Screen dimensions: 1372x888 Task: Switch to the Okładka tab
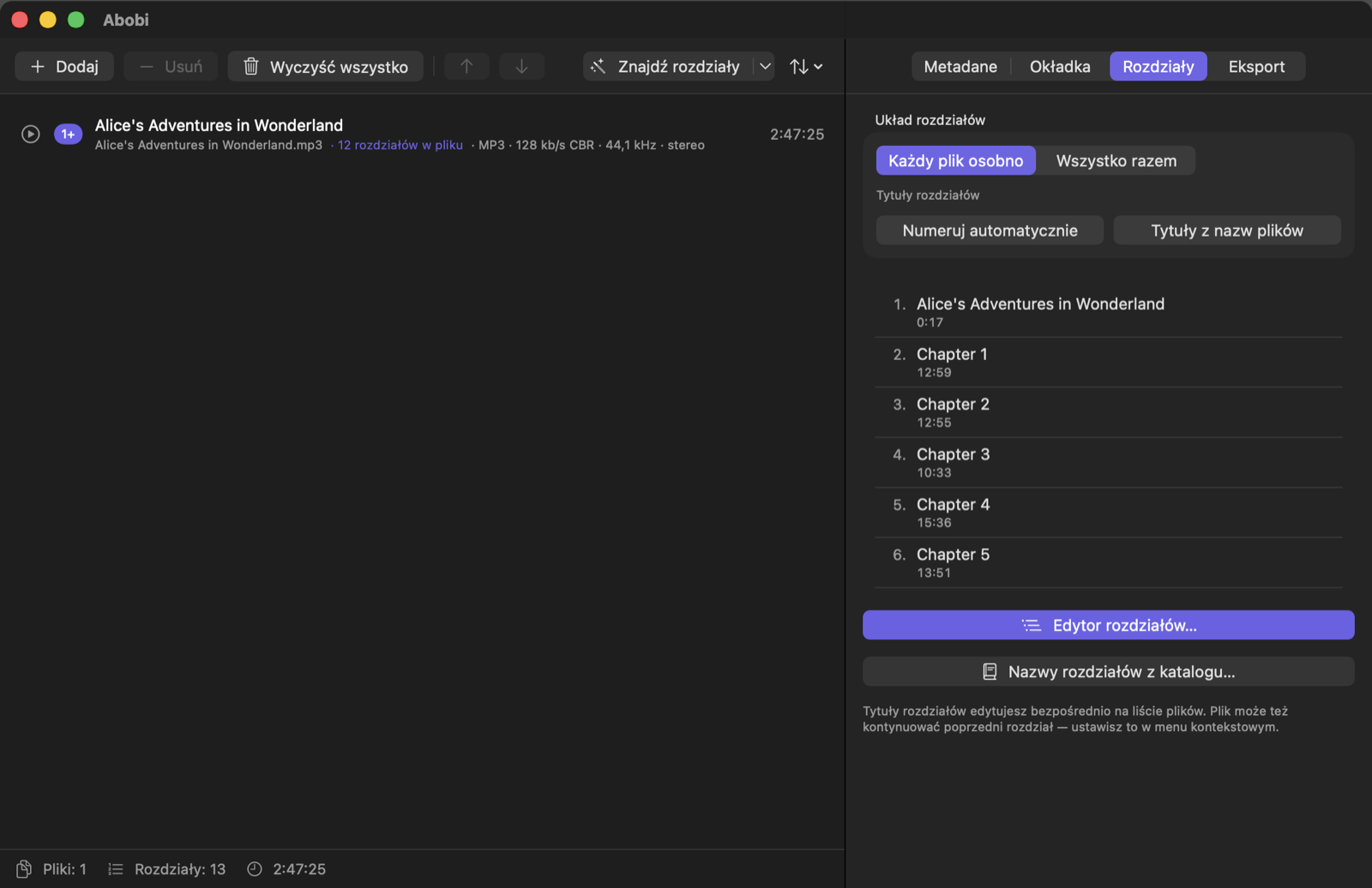tap(1060, 66)
